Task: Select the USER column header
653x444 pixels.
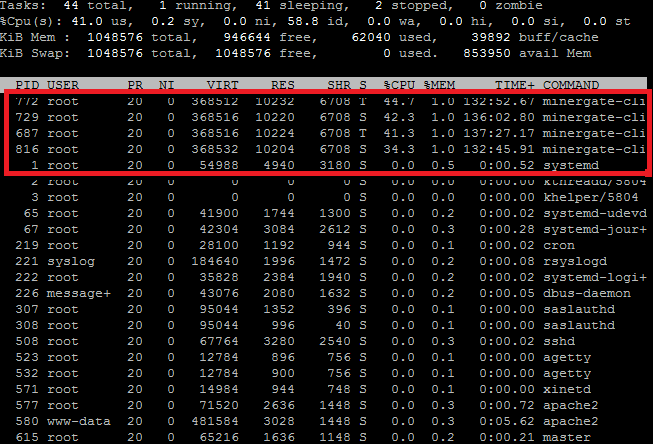Action: tap(62, 85)
